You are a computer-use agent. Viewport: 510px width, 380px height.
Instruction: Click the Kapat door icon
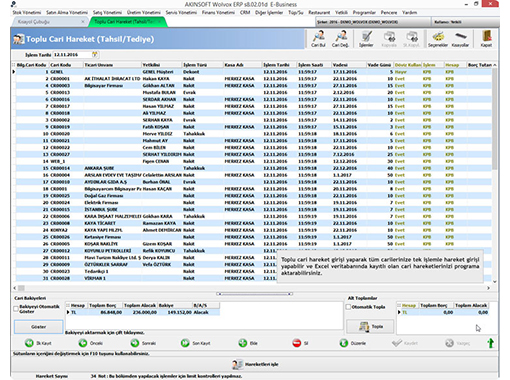click(486, 39)
